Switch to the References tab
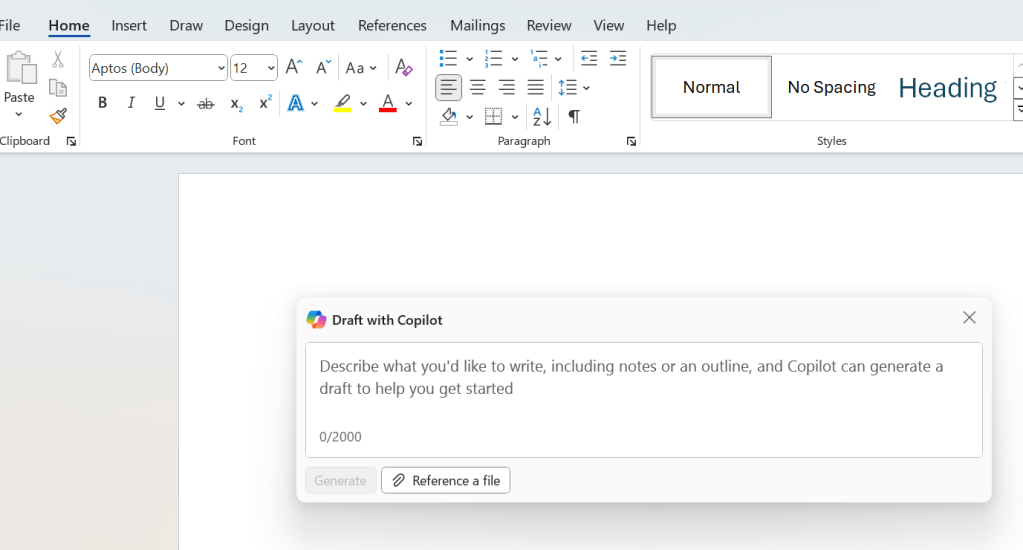 pos(392,25)
